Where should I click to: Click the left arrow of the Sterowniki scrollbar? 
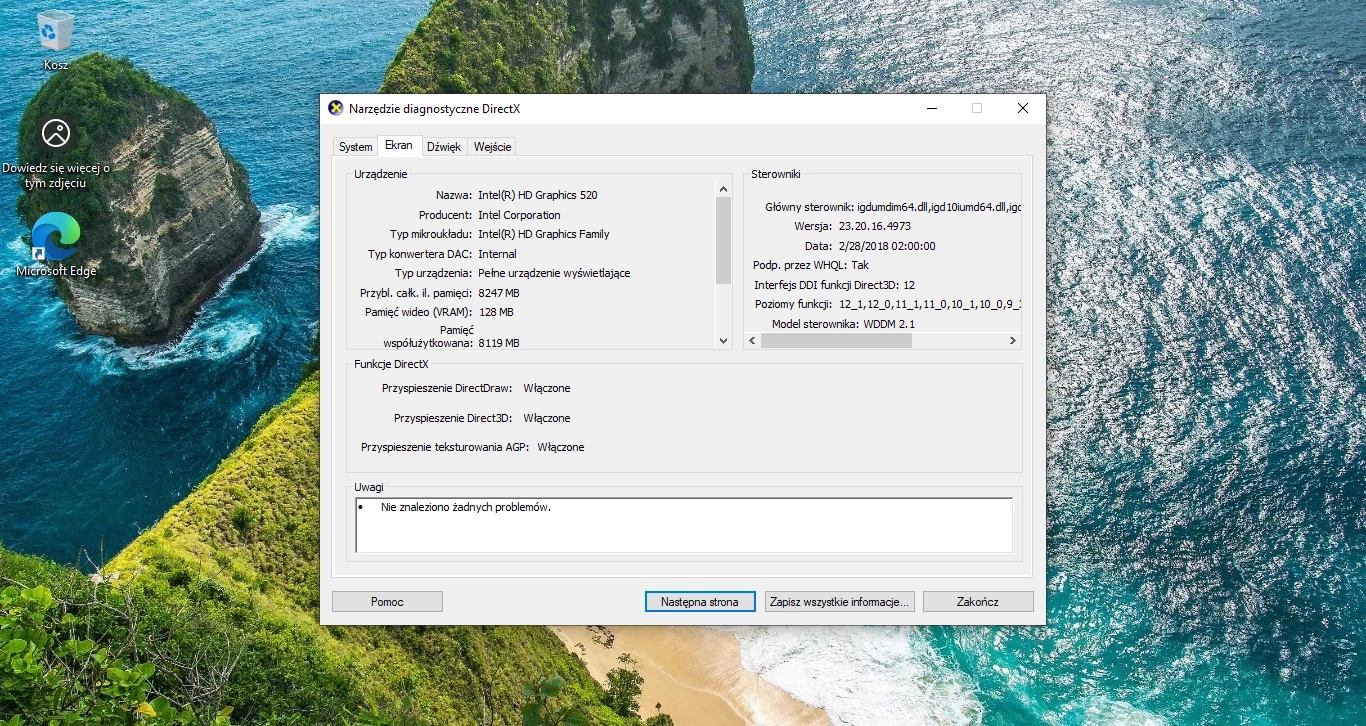[x=752, y=341]
